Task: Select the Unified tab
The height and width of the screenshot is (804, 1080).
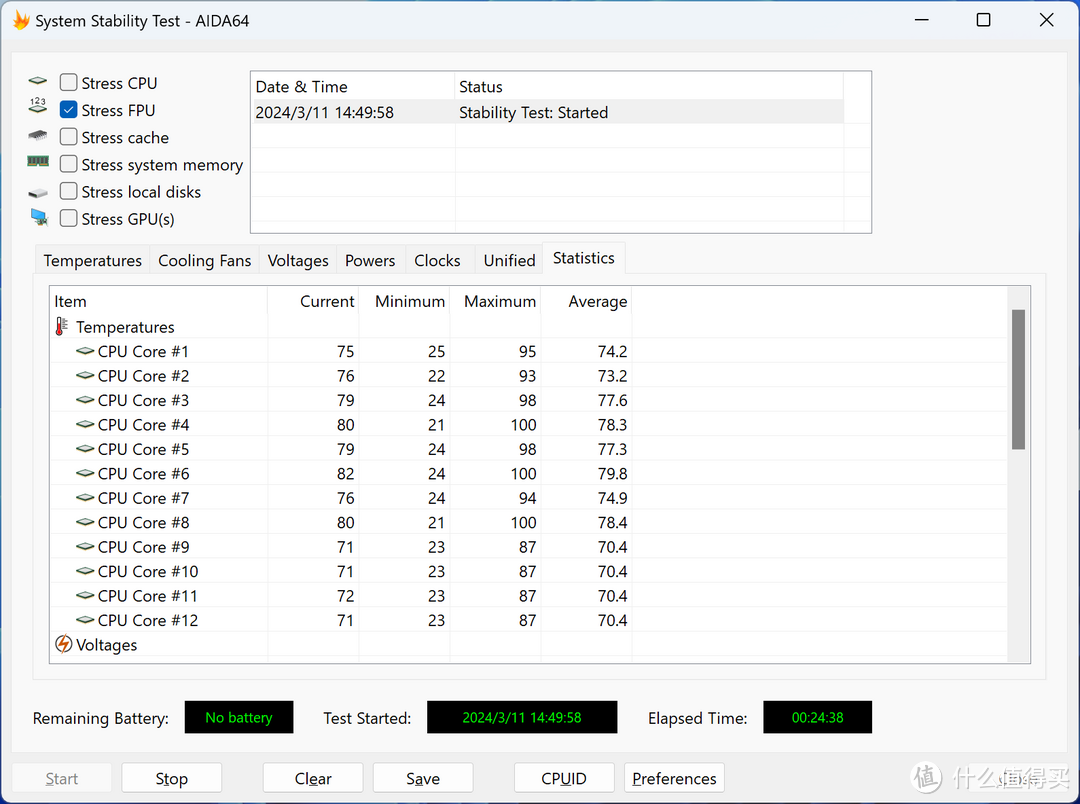Action: point(509,260)
